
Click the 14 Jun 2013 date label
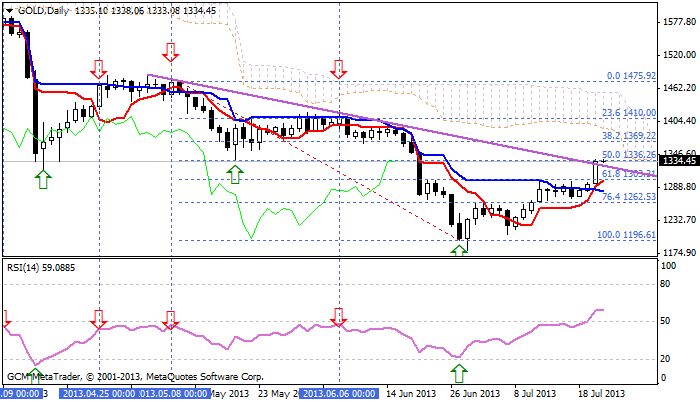coord(411,394)
